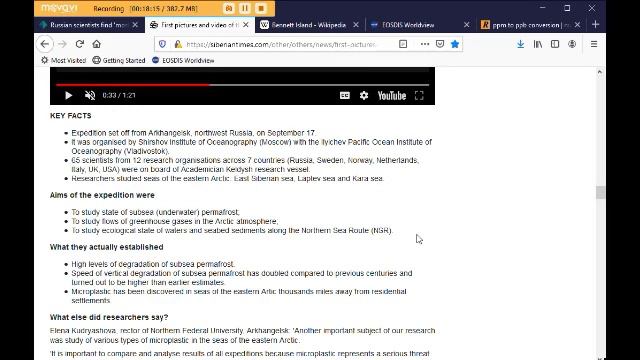Click the KEY FACTS heading
The height and width of the screenshot is (360, 640).
pyautogui.click(x=71, y=116)
